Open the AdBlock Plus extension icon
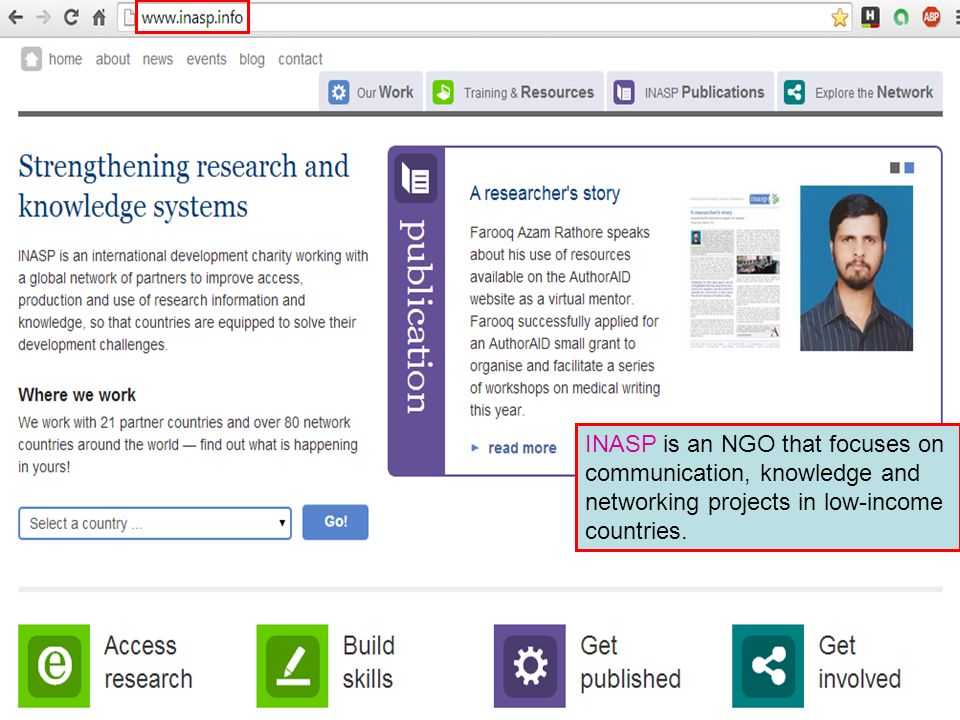The width and height of the screenshot is (960, 720). [931, 17]
